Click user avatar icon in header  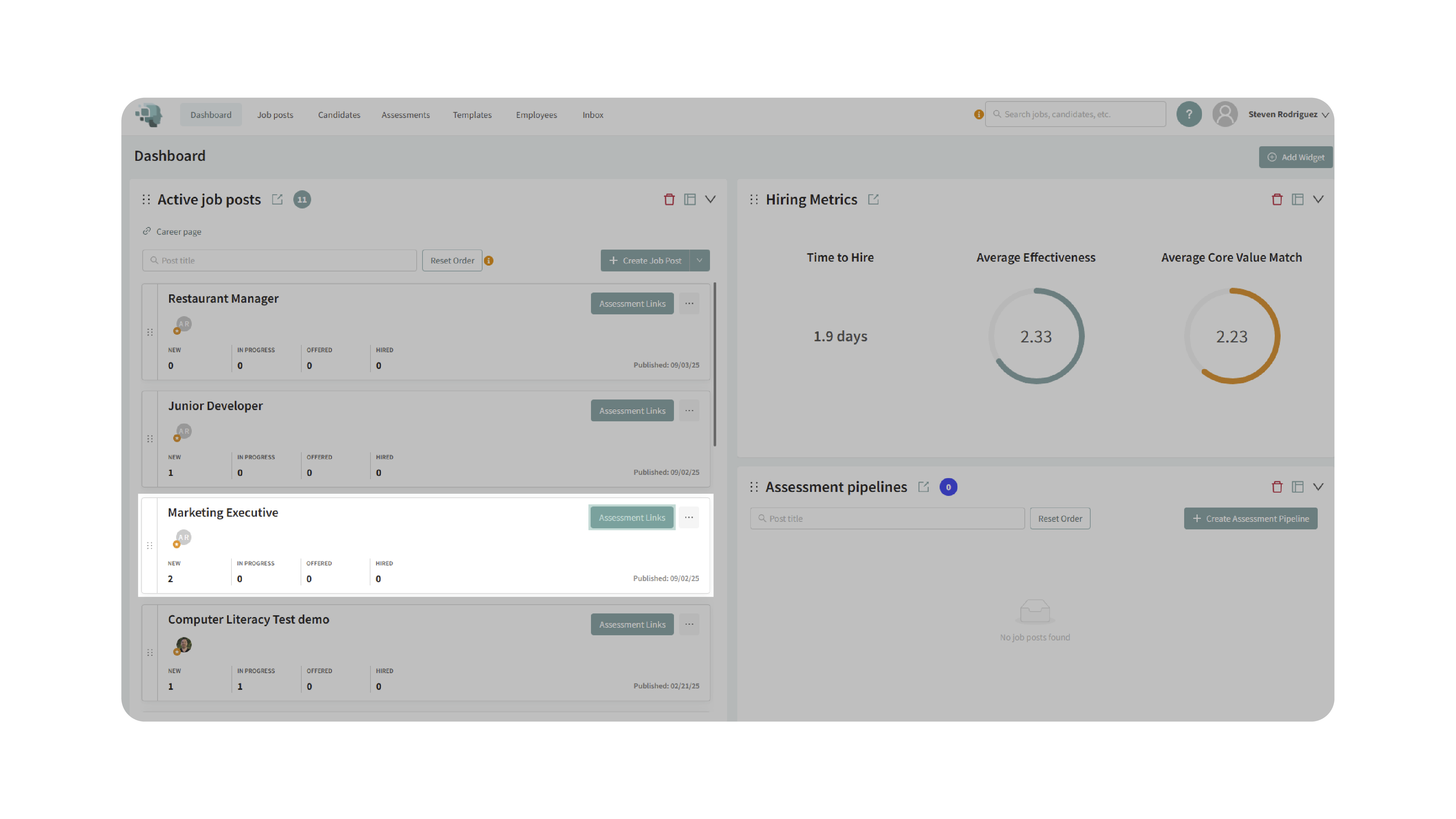click(x=1225, y=114)
